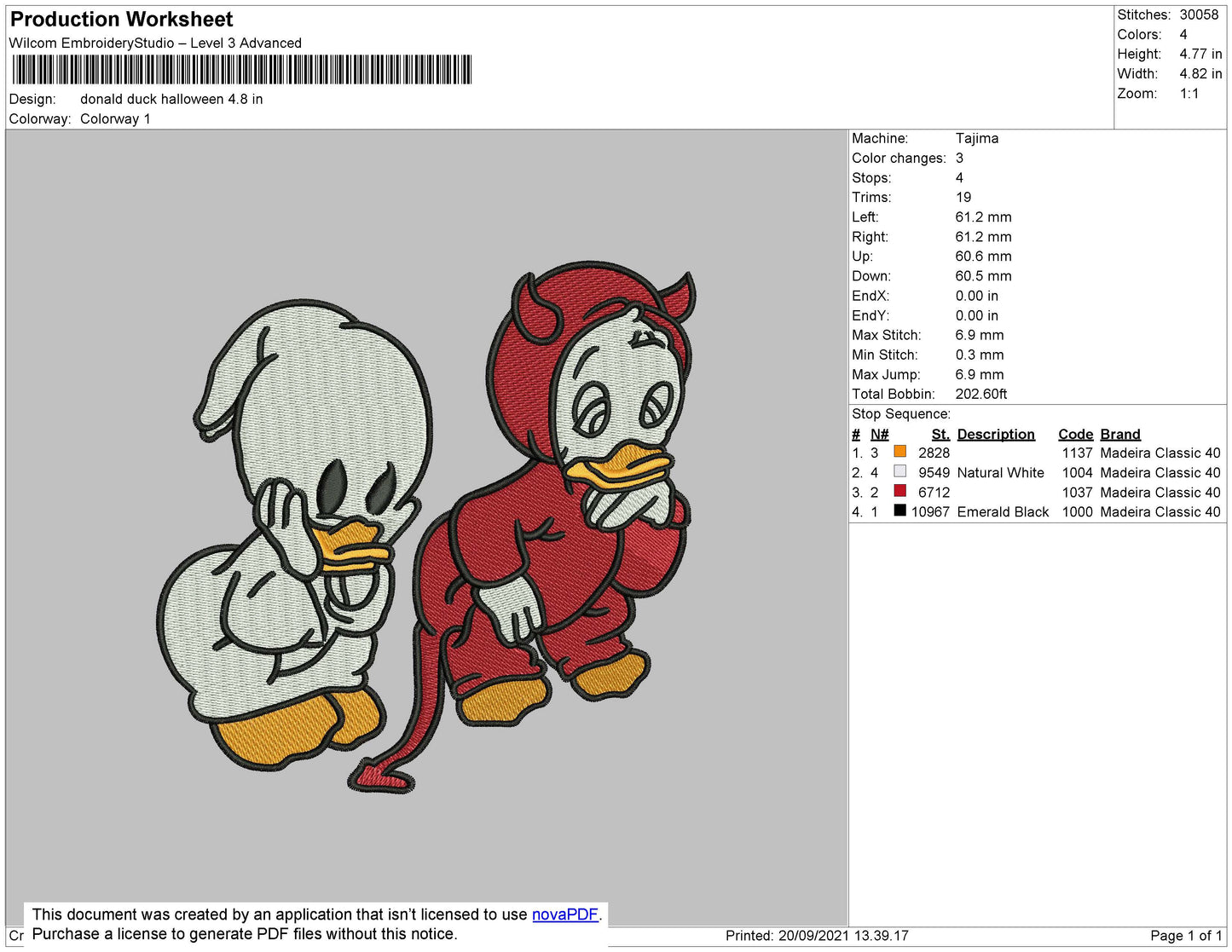
Task: Click the novaPDF link
Action: 565,914
